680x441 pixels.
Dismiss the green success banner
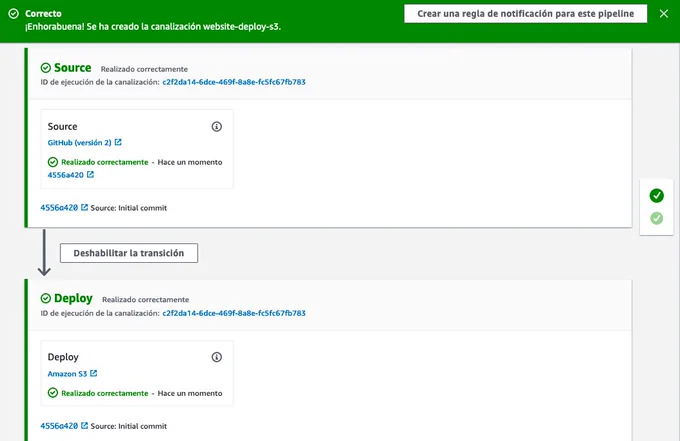point(664,13)
